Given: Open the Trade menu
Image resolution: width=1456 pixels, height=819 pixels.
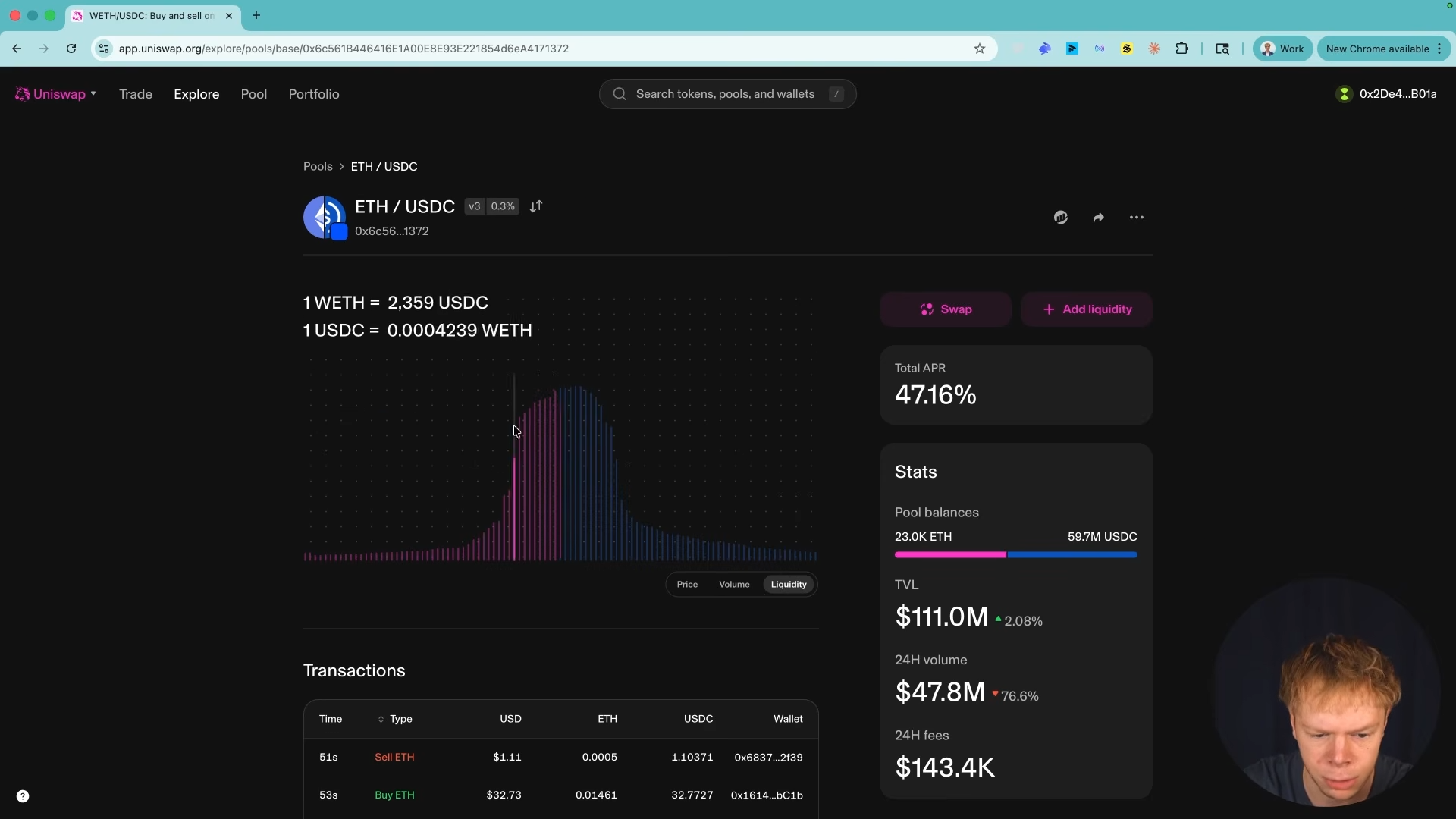Looking at the screenshot, I should [x=136, y=94].
